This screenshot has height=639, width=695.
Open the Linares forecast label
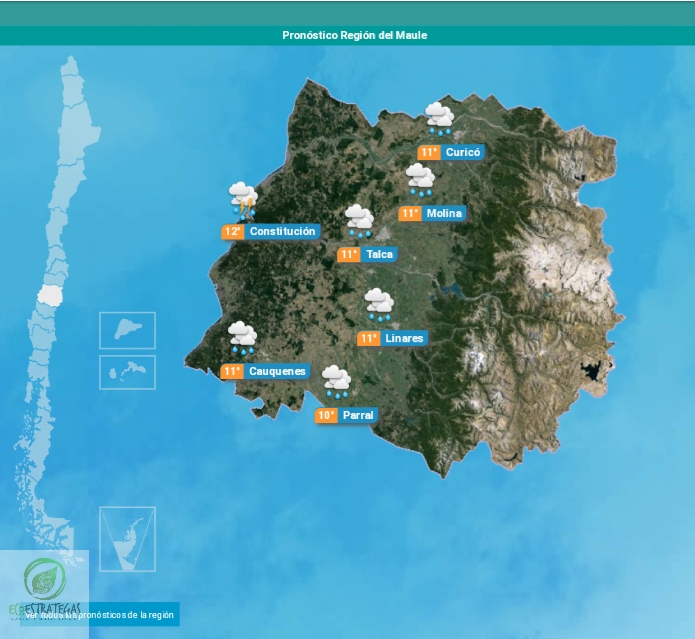pyautogui.click(x=404, y=339)
